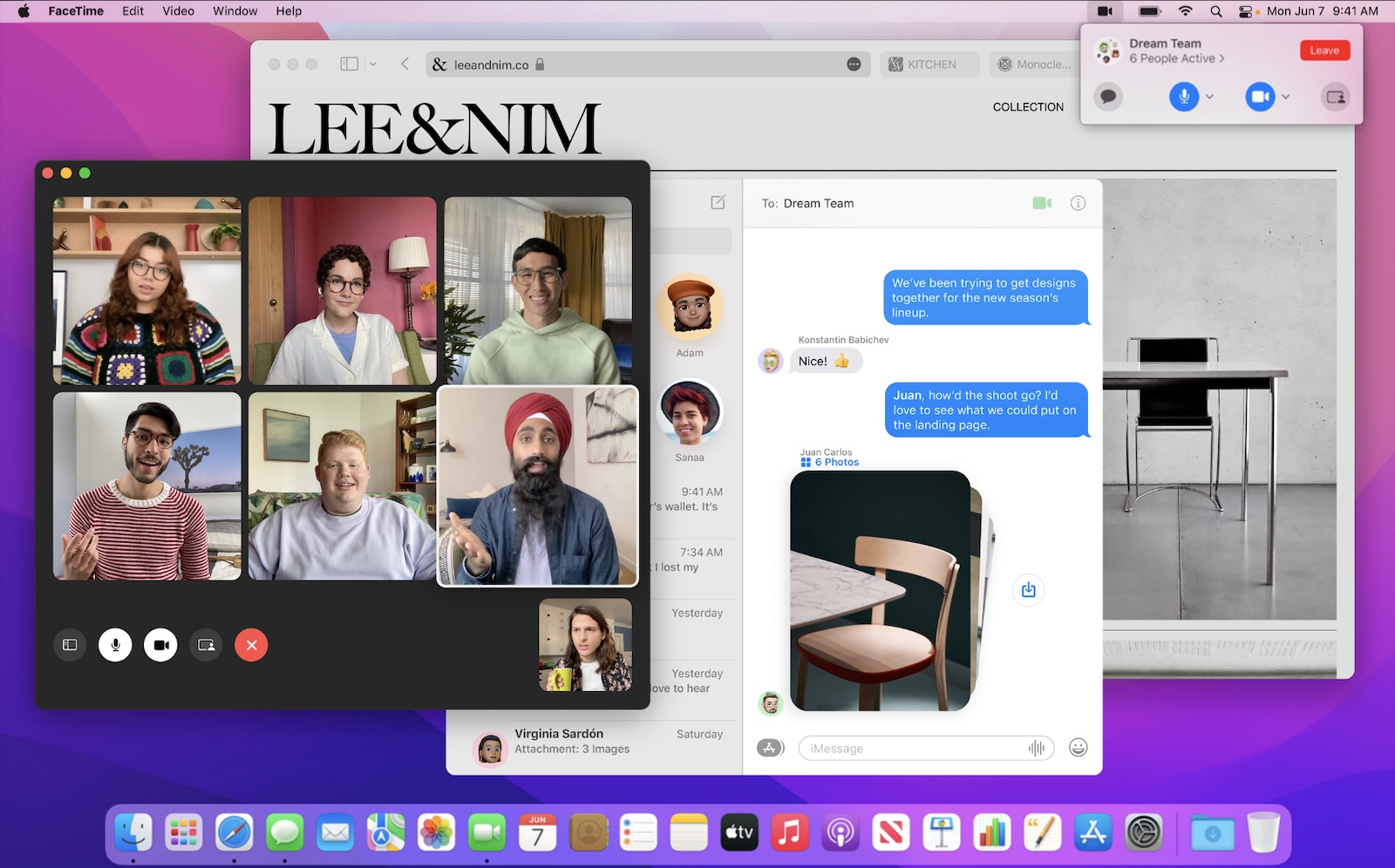Viewport: 1395px width, 868px height.
Task: Open the iMessage apps button
Action: (x=770, y=748)
